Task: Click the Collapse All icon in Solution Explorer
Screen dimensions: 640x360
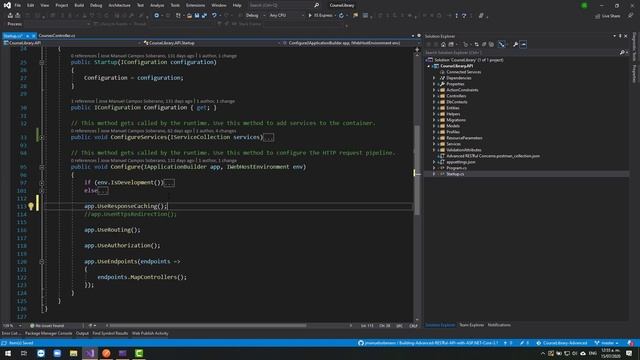Action: (x=484, y=44)
